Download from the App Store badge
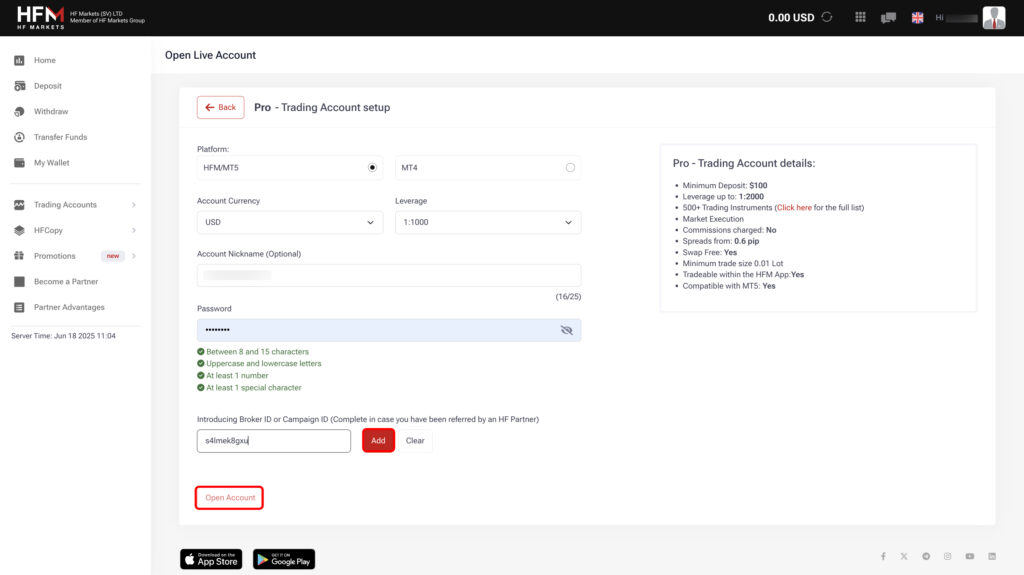 [x=211, y=559]
